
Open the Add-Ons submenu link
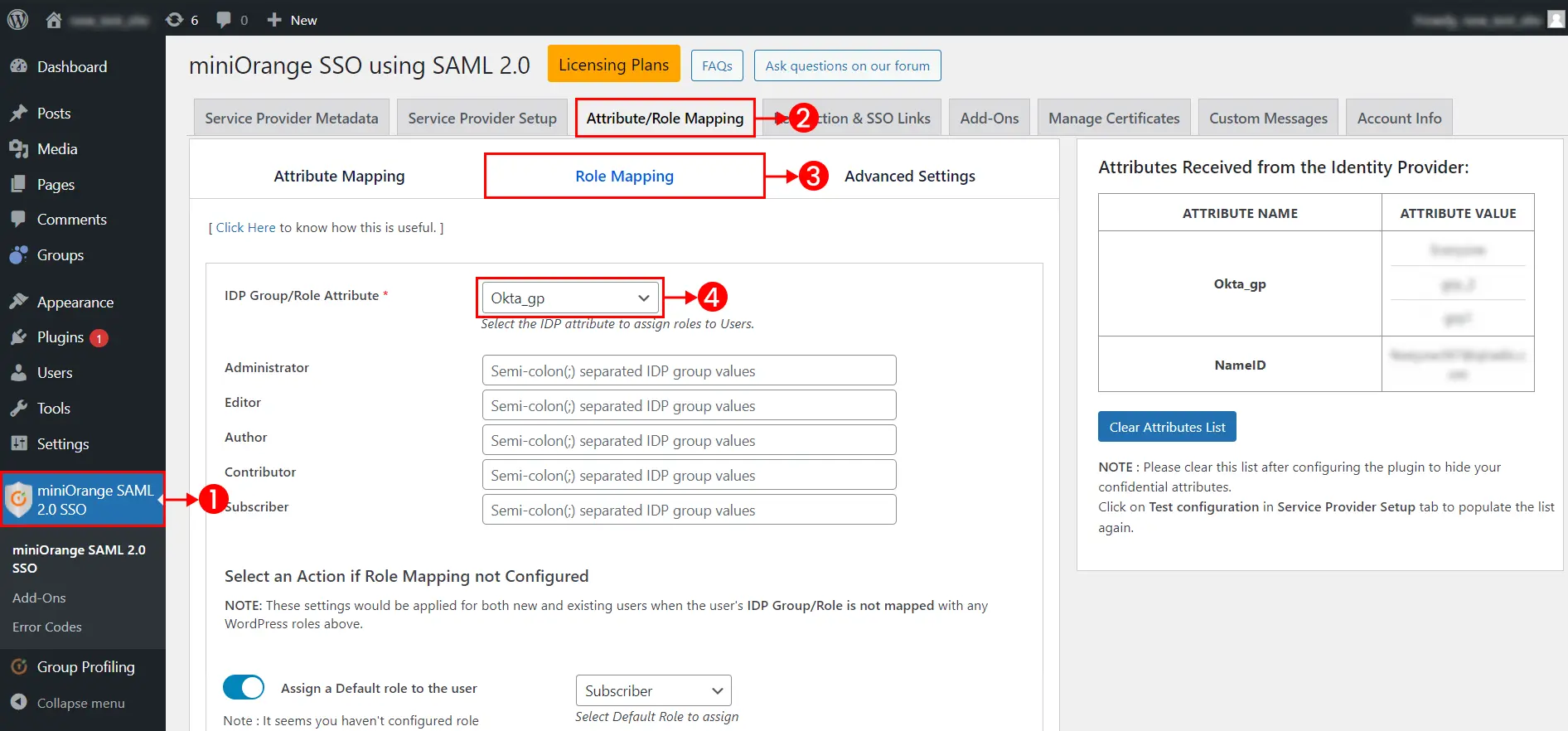(39, 598)
